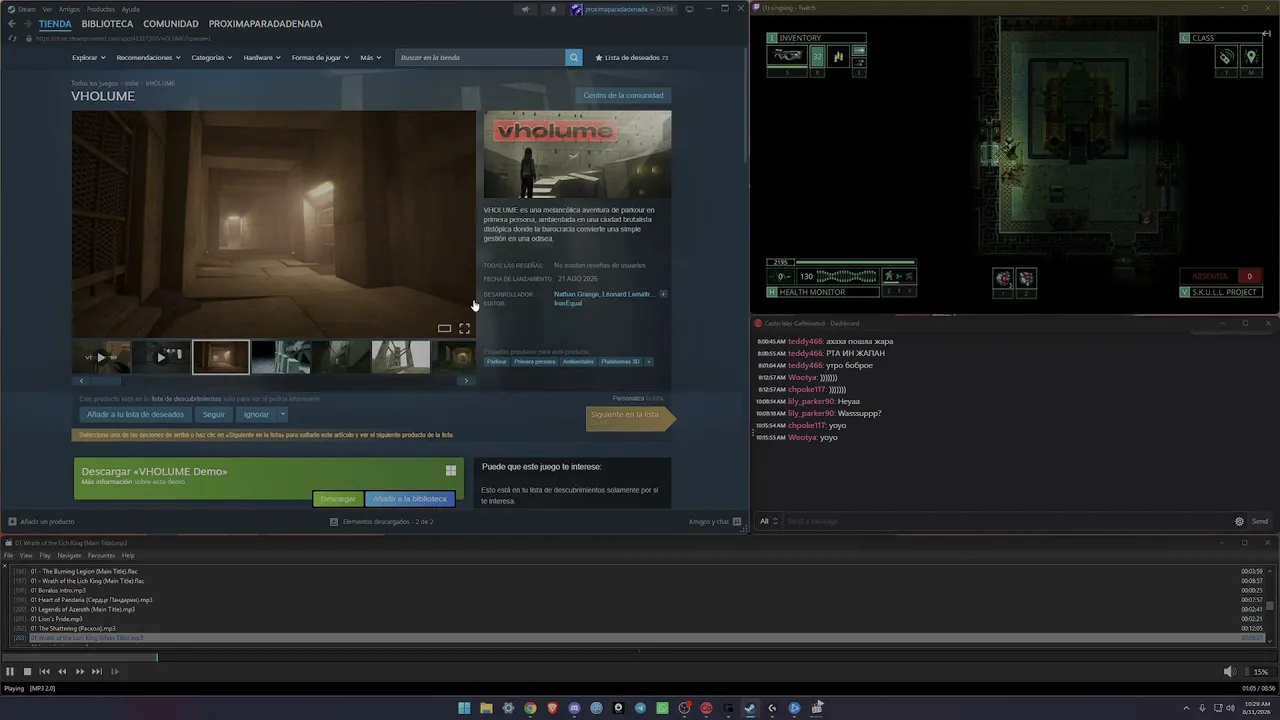The width and height of the screenshot is (1280, 720).
Task: Mute the music player speaker icon
Action: [x=1229, y=672]
